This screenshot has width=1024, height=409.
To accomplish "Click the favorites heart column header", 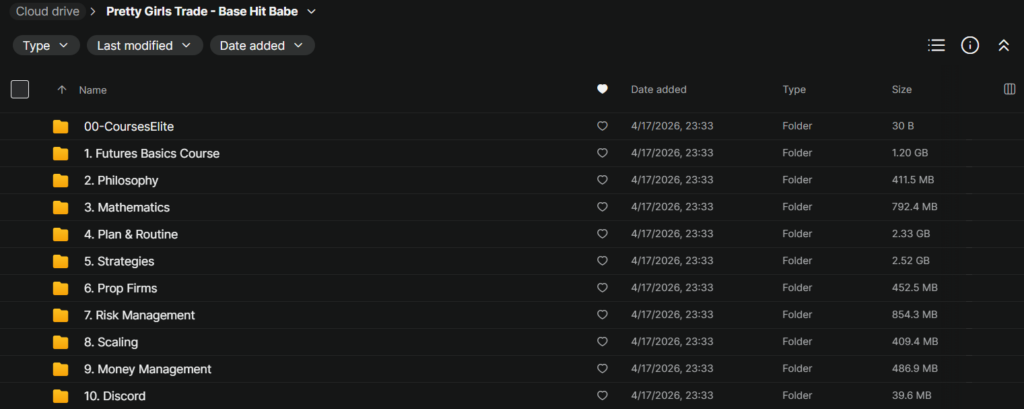I will 602,89.
